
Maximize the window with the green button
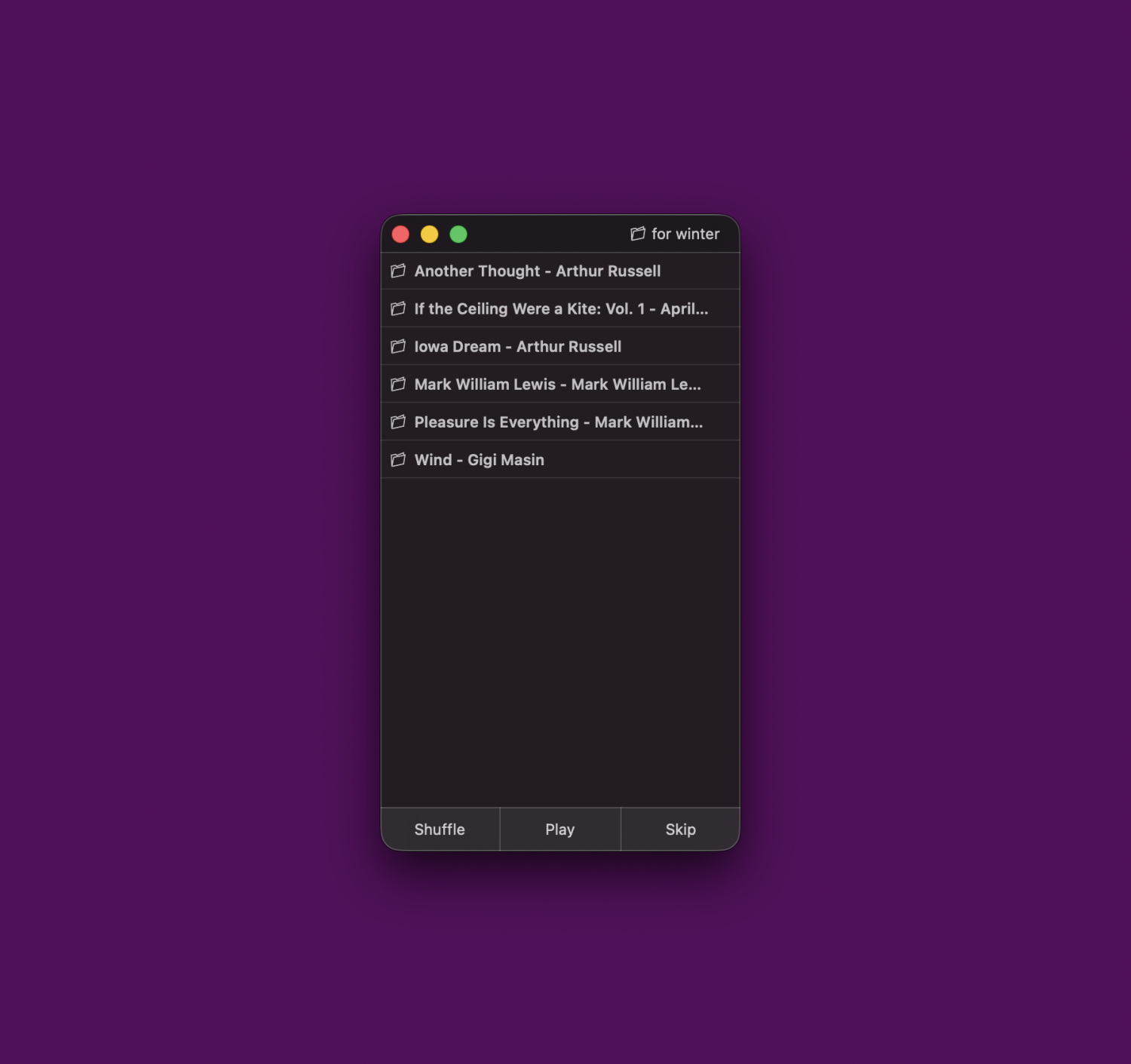458,235
